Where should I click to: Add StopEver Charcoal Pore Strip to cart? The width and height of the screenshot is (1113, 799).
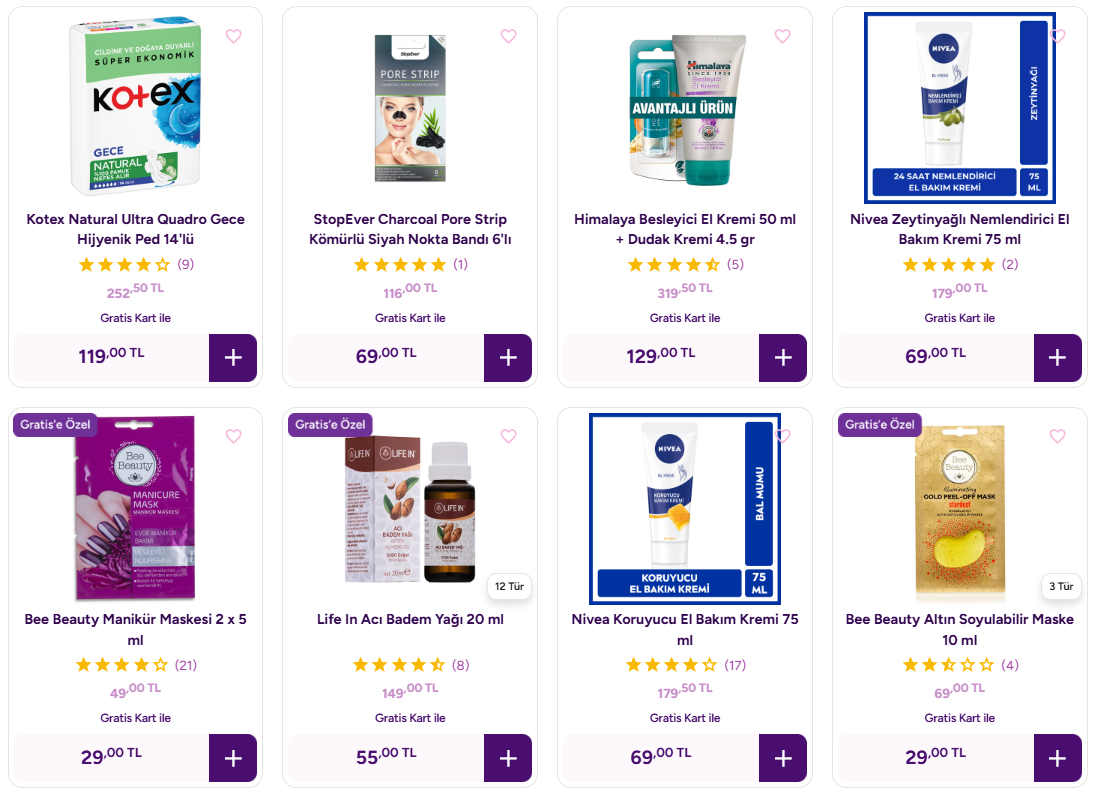click(508, 358)
